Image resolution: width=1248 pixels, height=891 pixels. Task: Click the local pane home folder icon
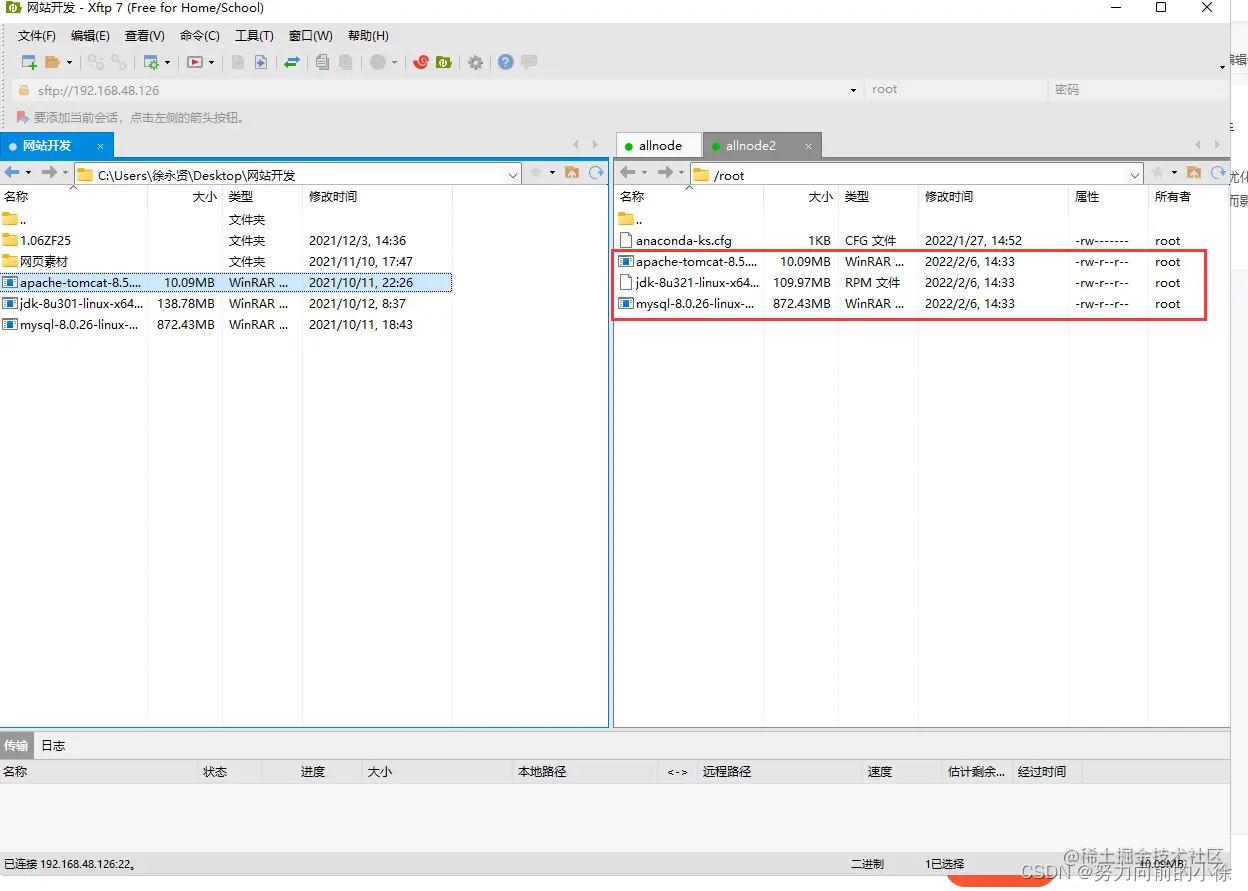point(572,173)
